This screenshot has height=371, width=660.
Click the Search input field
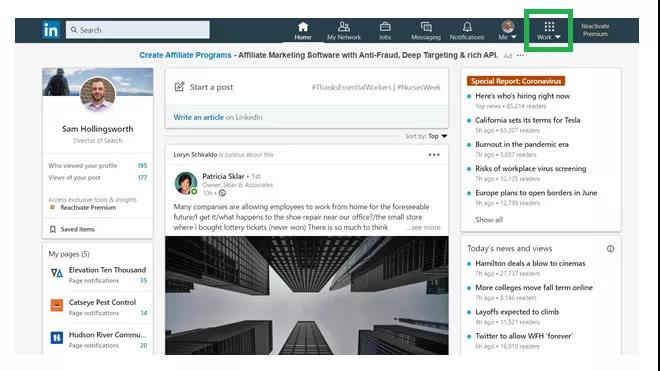(138, 30)
